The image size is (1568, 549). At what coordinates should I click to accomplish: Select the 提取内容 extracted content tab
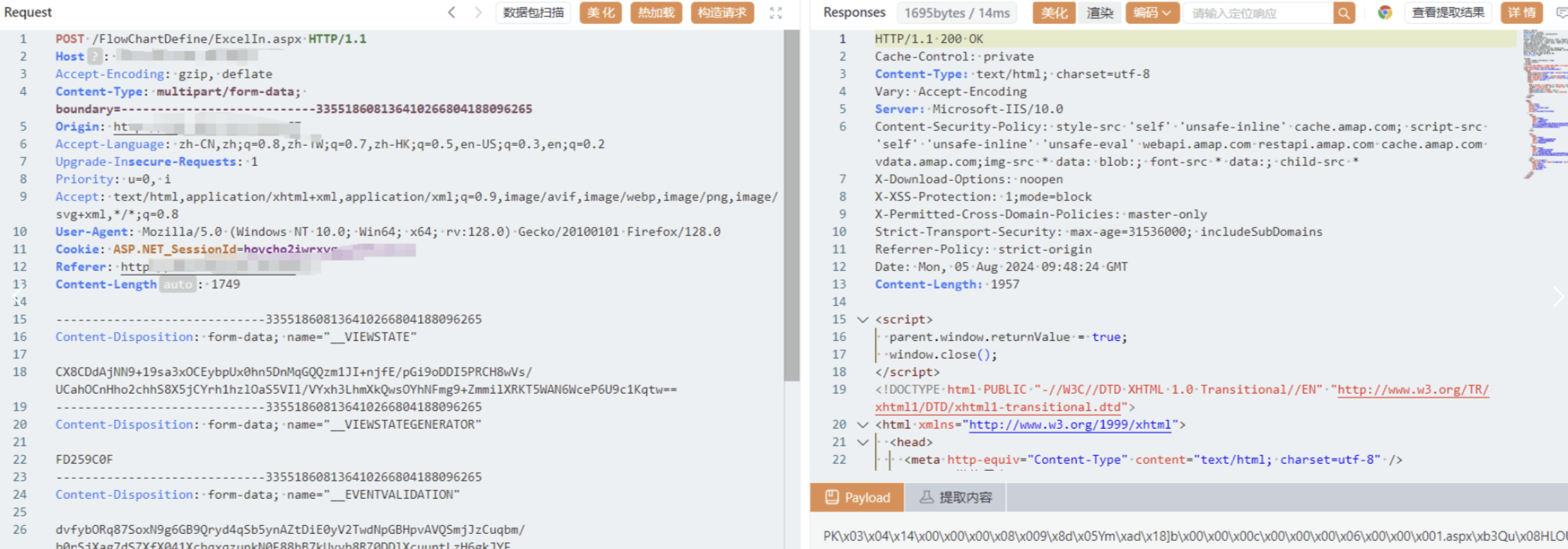[x=955, y=497]
